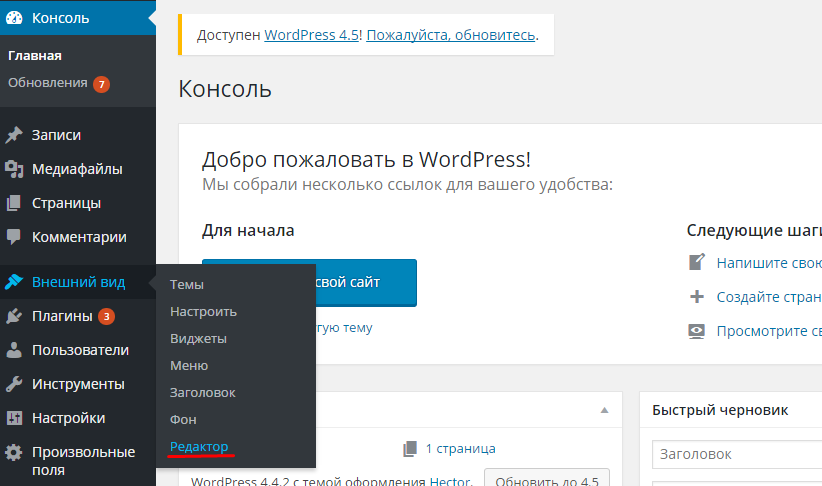Follow the WordPress 4.5 link

pos(311,35)
